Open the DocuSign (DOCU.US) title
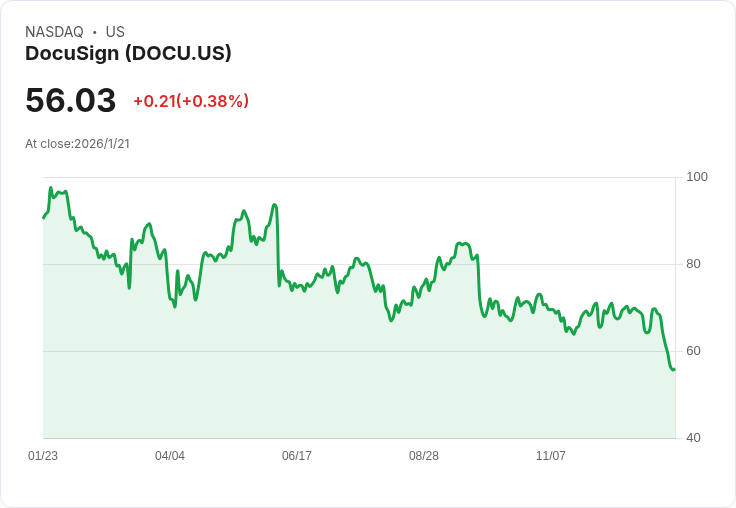 [x=128, y=54]
